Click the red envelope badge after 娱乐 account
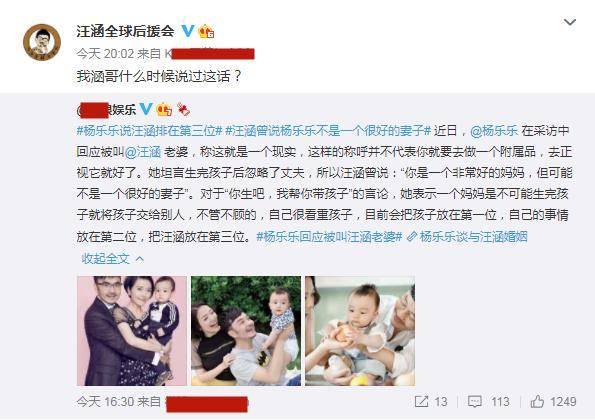595x420 pixels. (x=183, y=109)
